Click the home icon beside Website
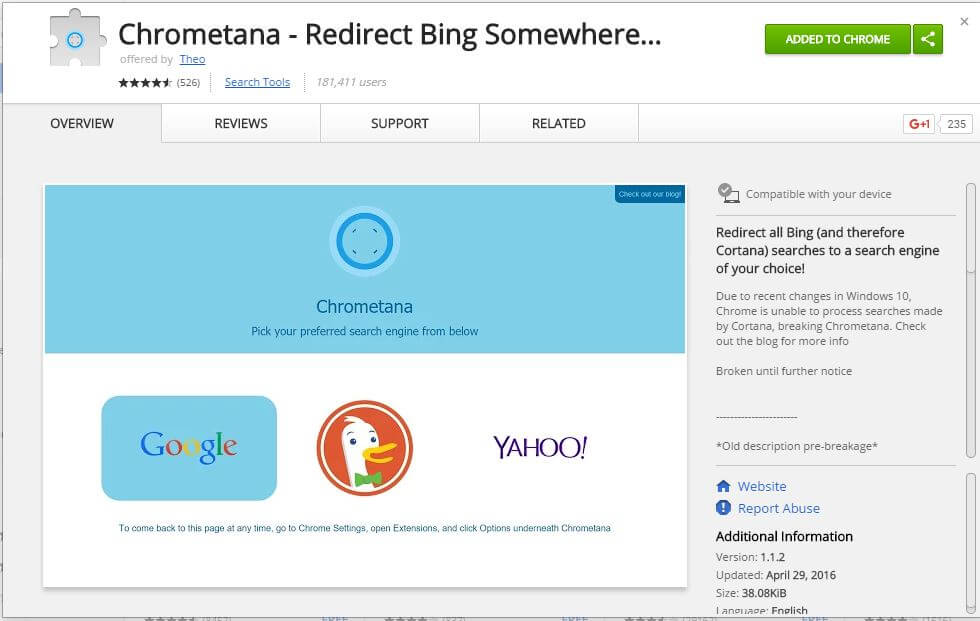Screen dimensions: 980x621 coord(723,486)
